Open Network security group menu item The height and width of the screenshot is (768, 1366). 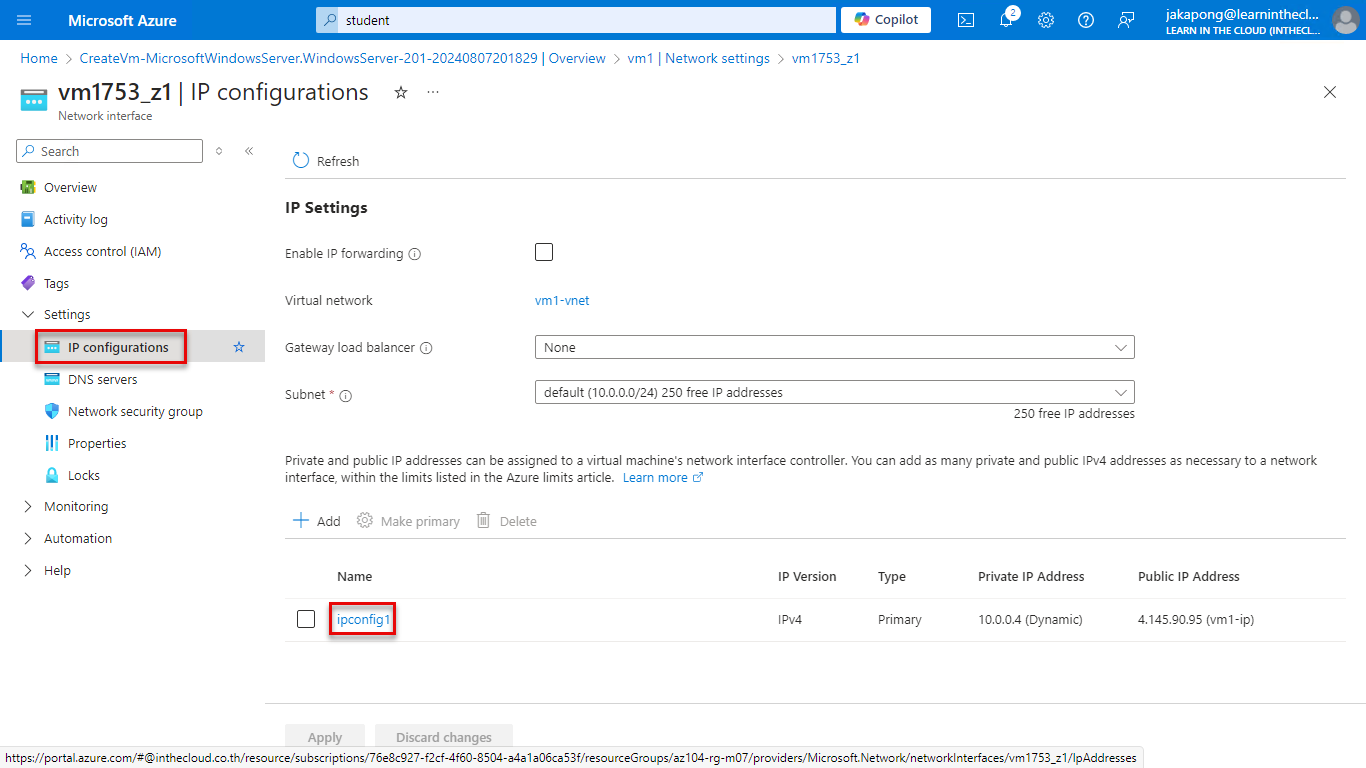tap(135, 411)
